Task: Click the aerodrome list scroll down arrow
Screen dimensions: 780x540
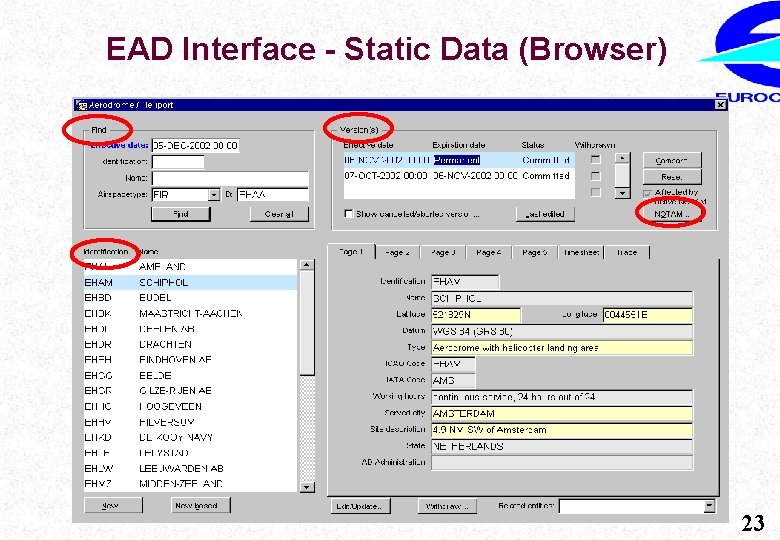Action: 307,487
